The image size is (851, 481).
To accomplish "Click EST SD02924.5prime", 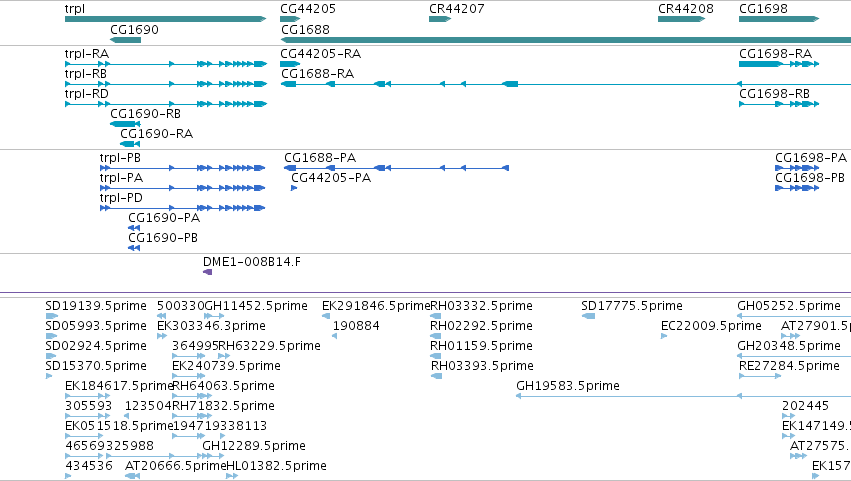I will (x=51, y=356).
